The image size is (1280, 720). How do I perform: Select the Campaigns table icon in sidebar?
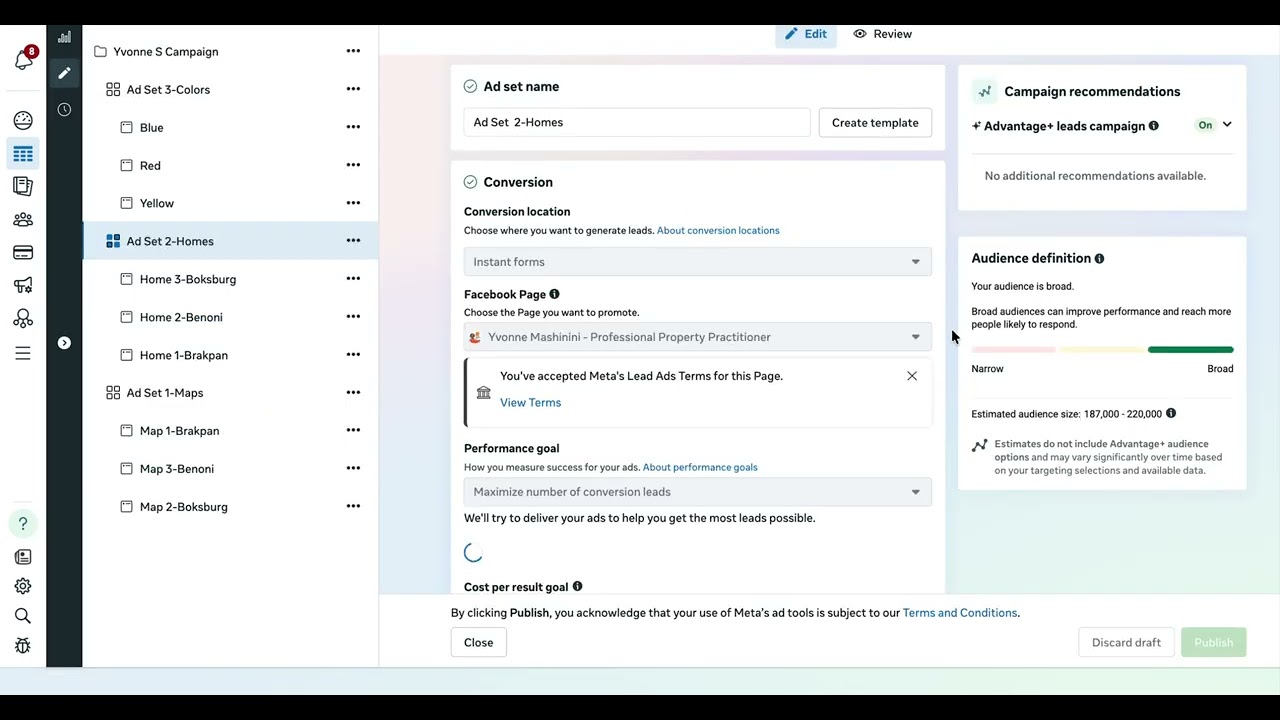23,154
